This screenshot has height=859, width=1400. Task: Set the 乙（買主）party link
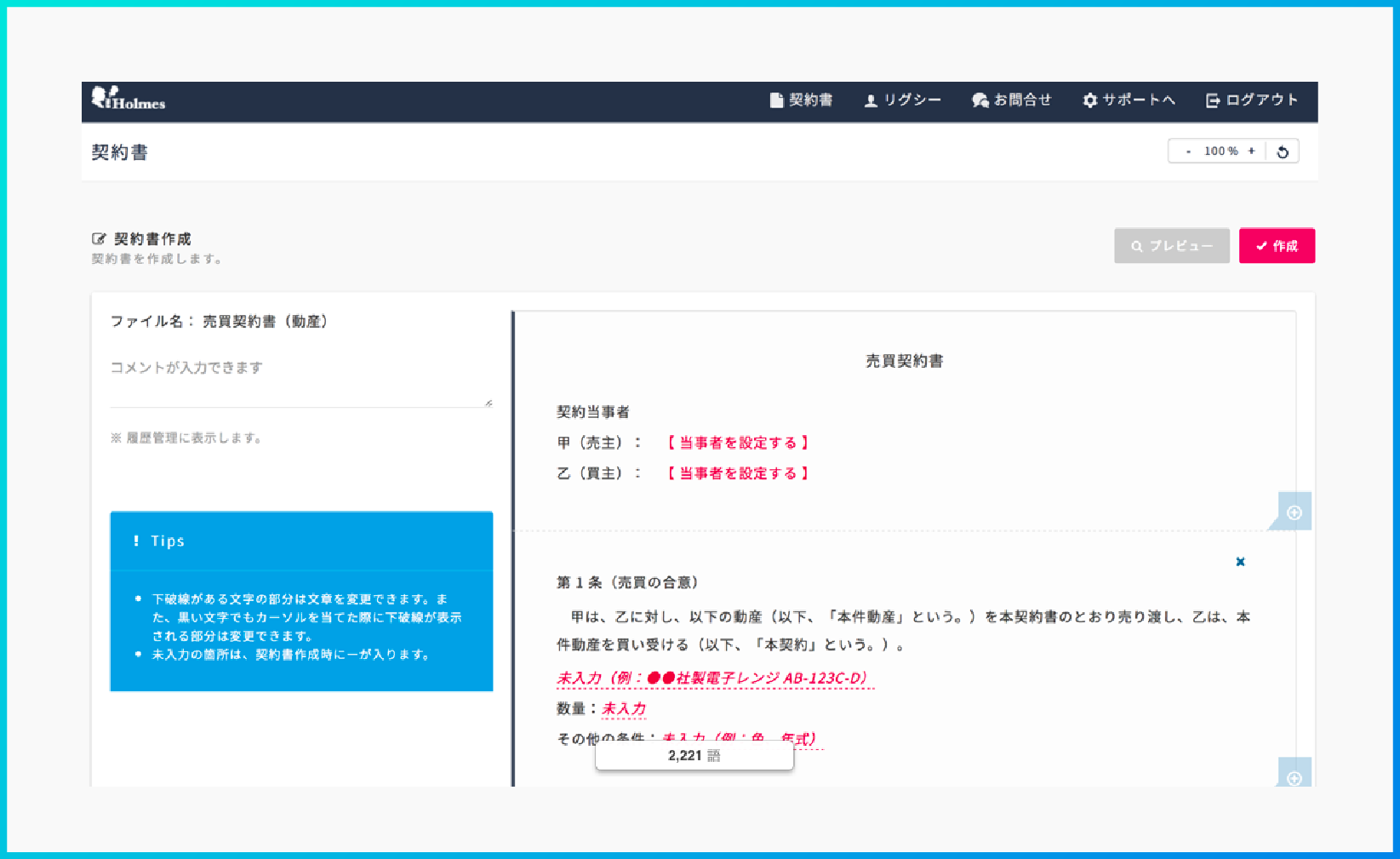[737, 473]
